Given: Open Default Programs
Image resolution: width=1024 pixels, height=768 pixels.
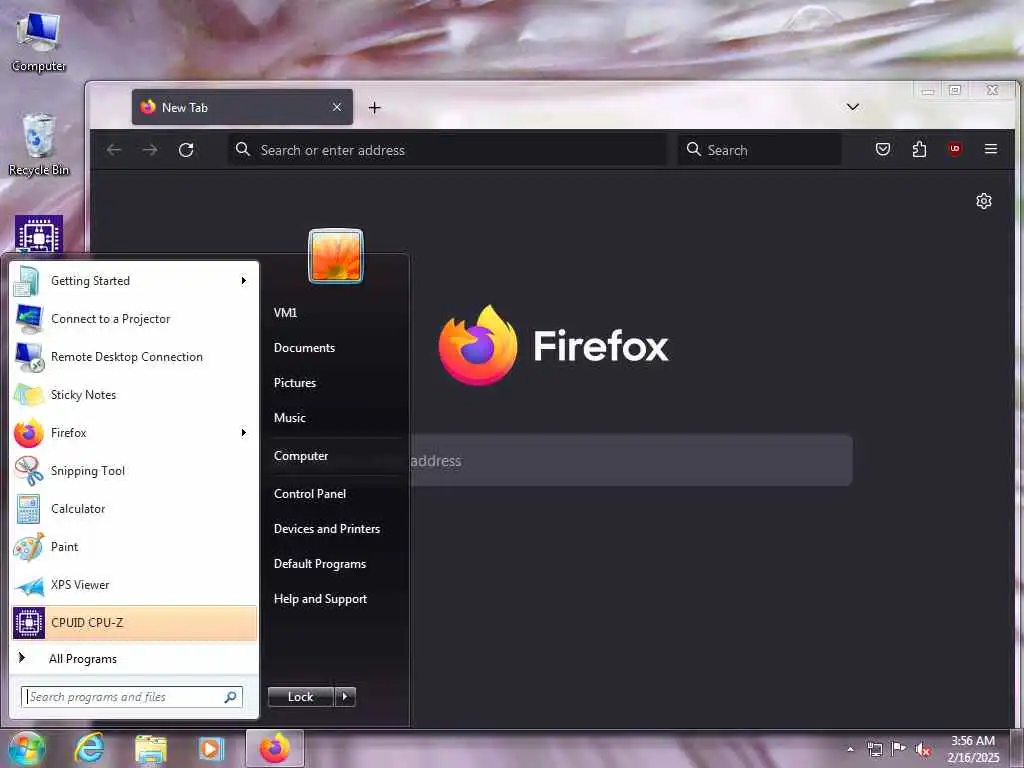Looking at the screenshot, I should tap(320, 564).
